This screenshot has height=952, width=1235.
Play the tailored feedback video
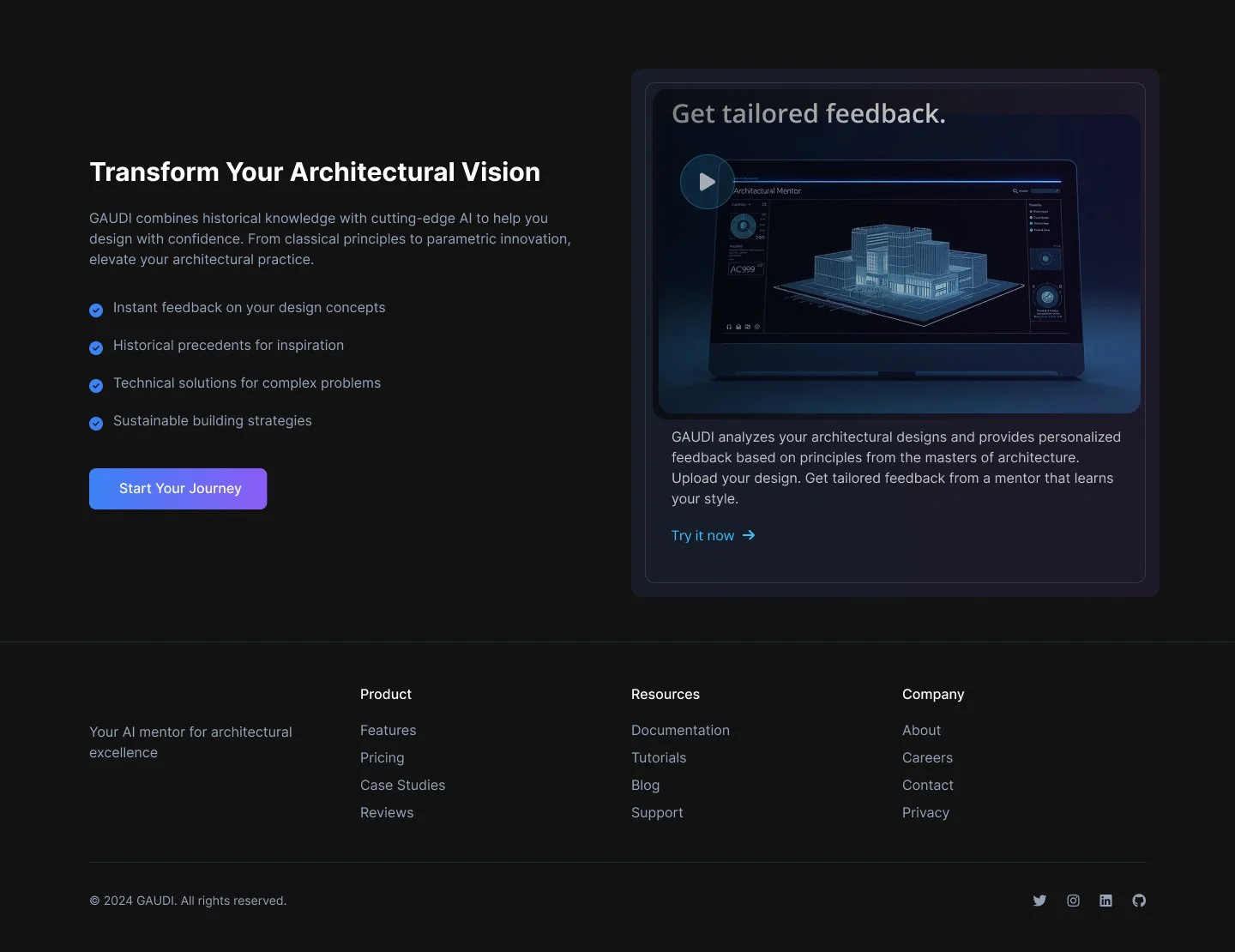pos(707,182)
